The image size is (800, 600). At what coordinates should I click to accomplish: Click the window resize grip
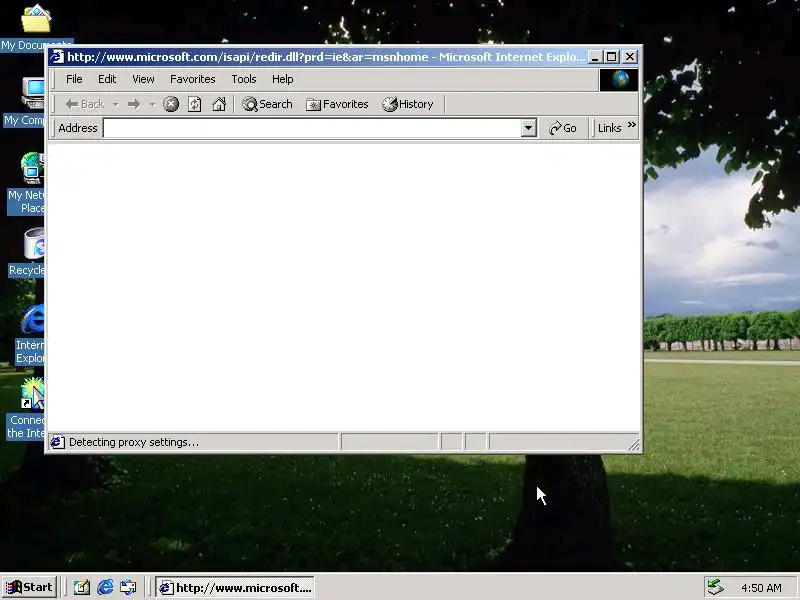click(634, 445)
